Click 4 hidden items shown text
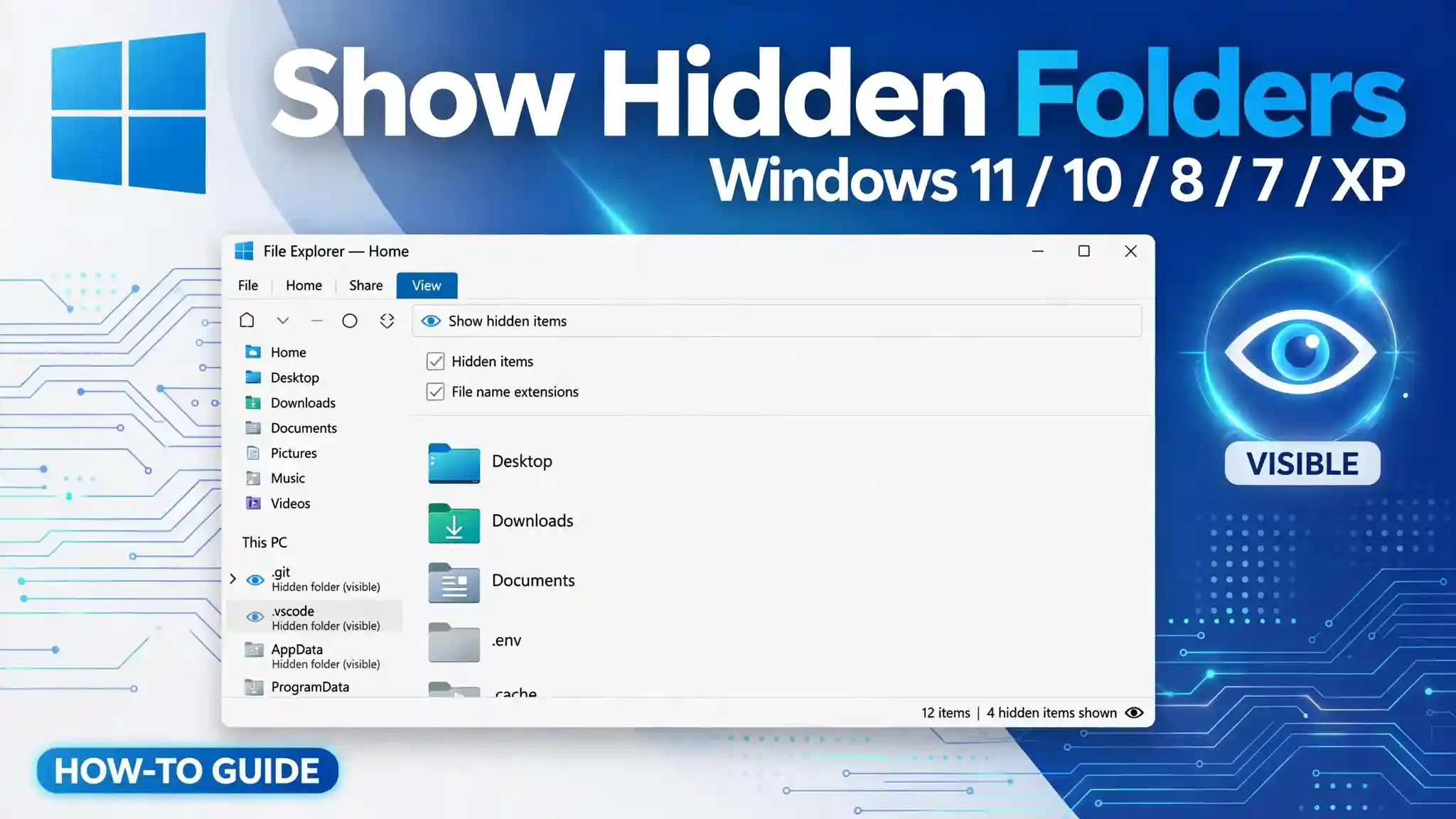This screenshot has height=819, width=1456. point(1051,713)
